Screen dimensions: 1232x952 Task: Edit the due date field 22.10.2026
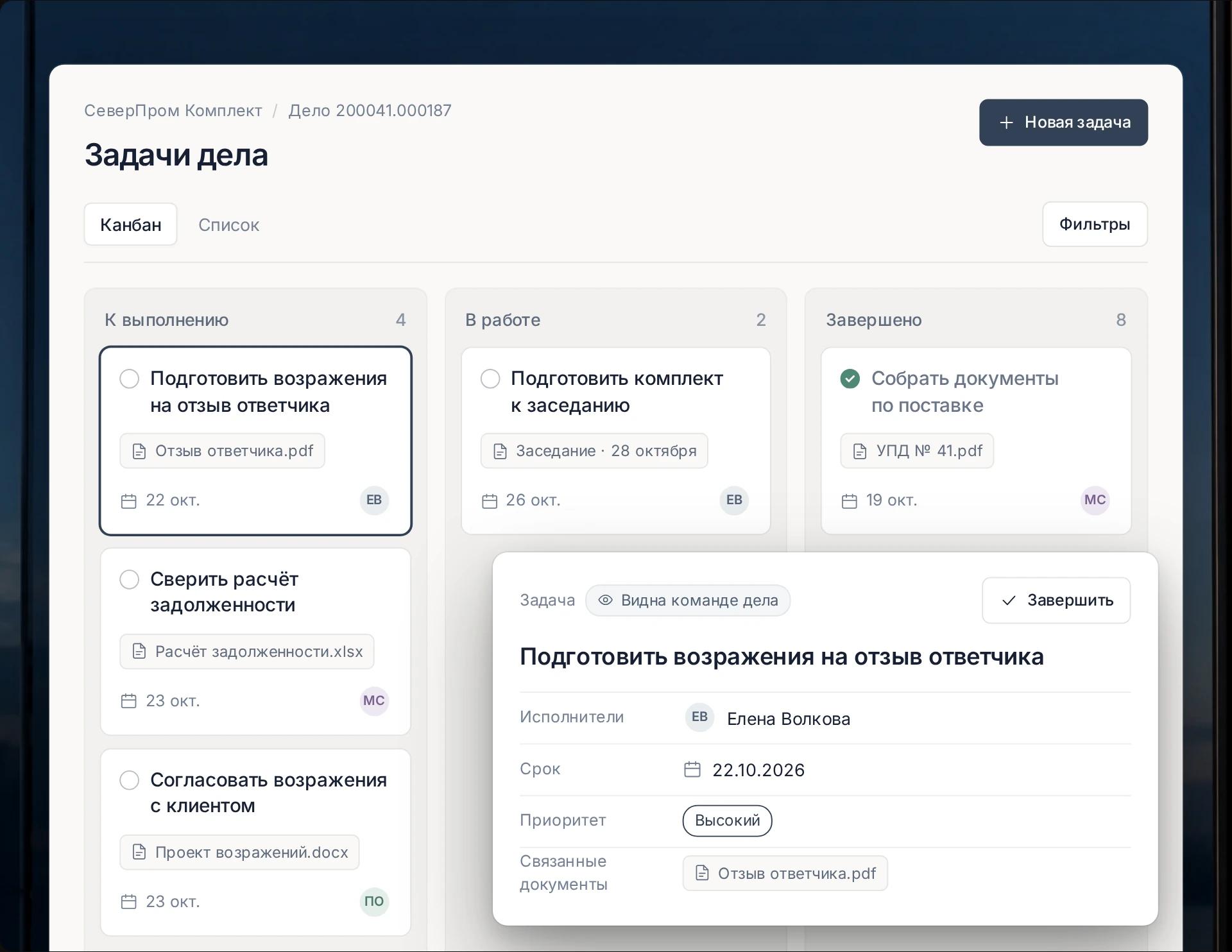click(x=758, y=770)
